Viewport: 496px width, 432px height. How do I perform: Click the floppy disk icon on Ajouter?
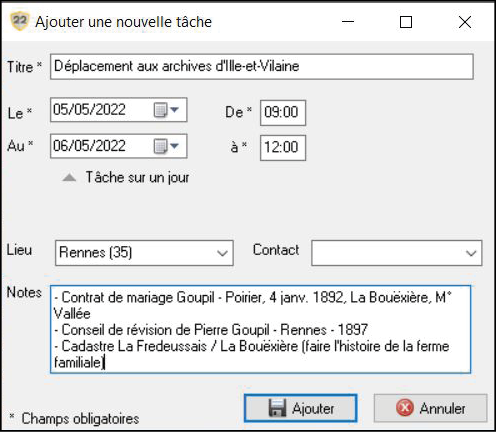coord(277,408)
